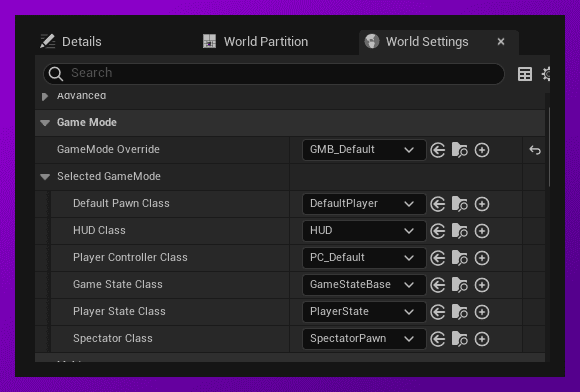Click the Player State Class label

click(119, 311)
